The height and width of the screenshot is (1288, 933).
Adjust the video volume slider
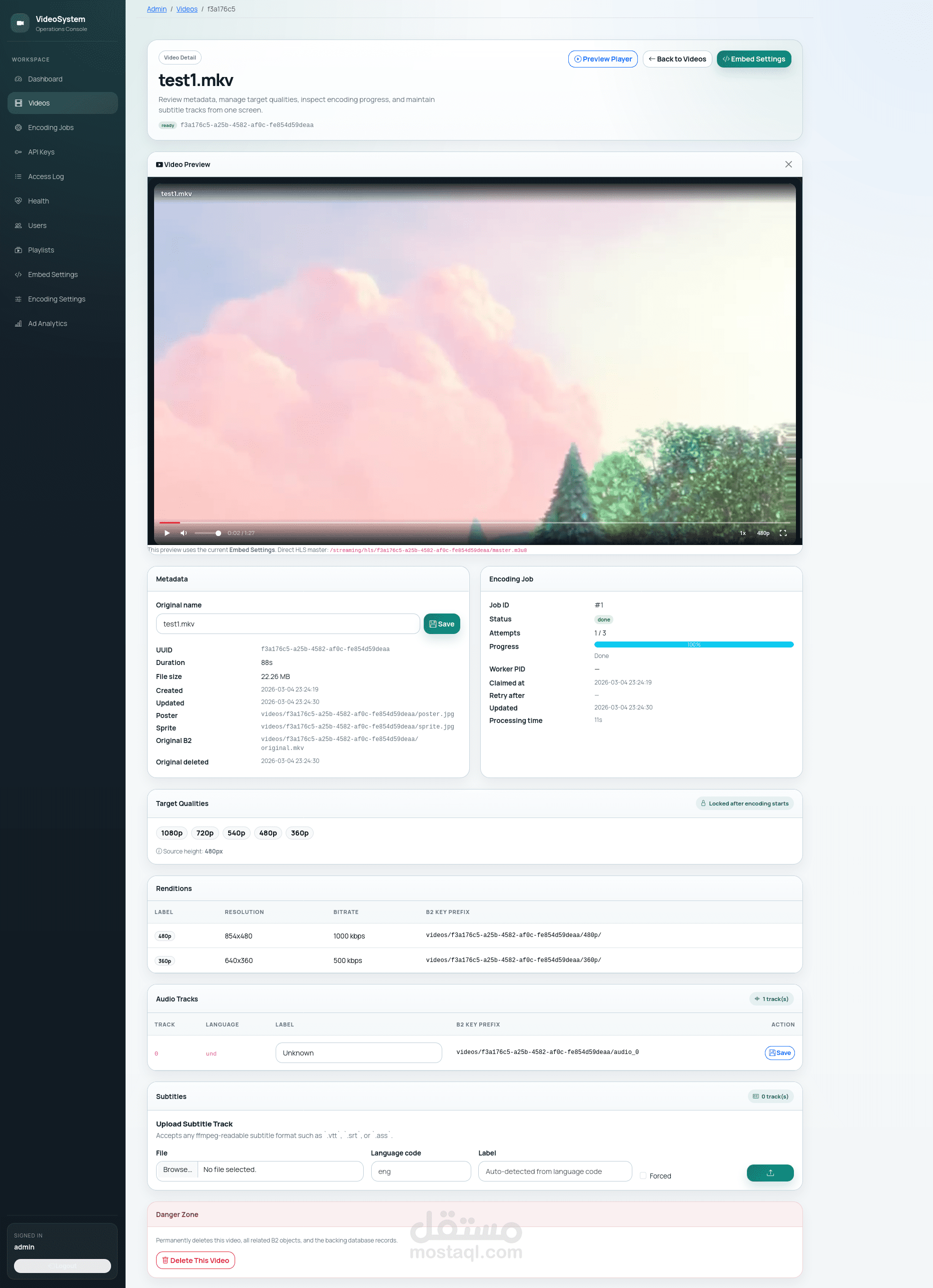pos(208,533)
